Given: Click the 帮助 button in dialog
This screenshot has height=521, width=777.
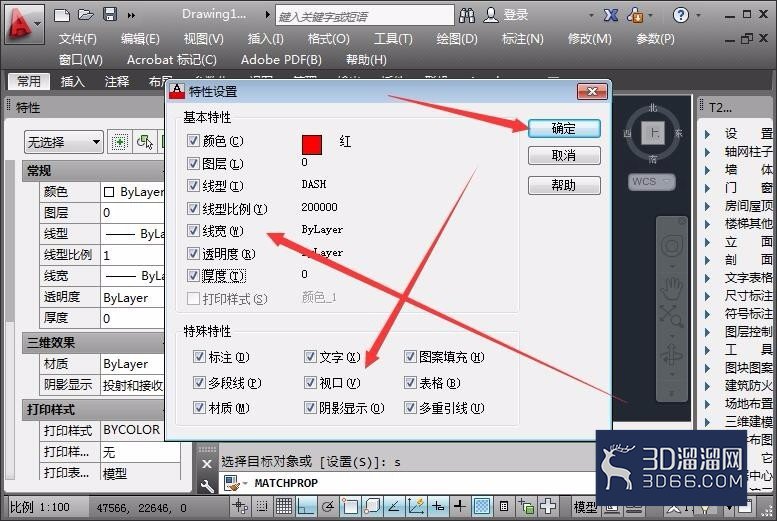Looking at the screenshot, I should [x=564, y=185].
